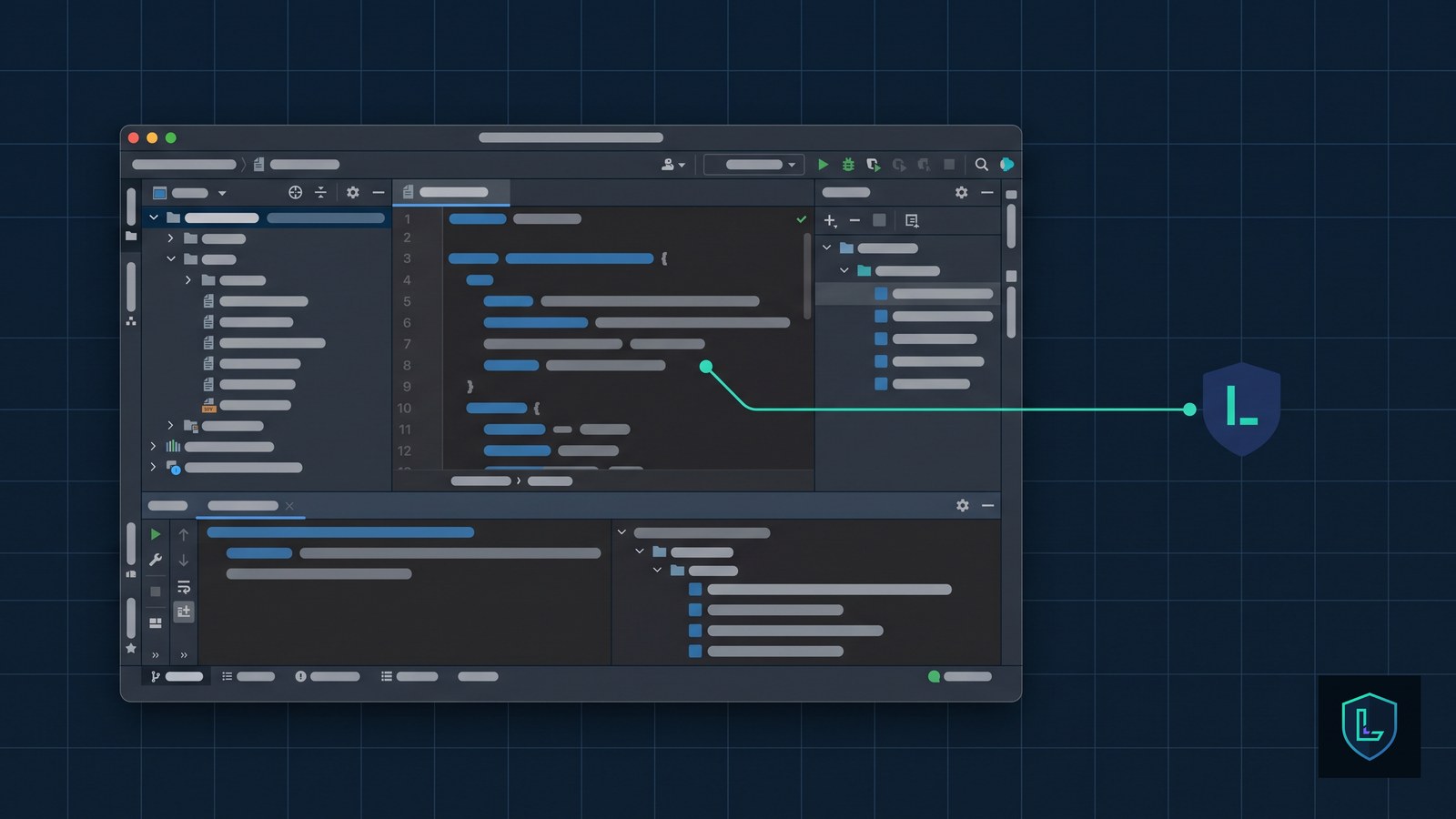1456x819 pixels.
Task: Click the green status indicator in the status bar
Action: point(934,676)
